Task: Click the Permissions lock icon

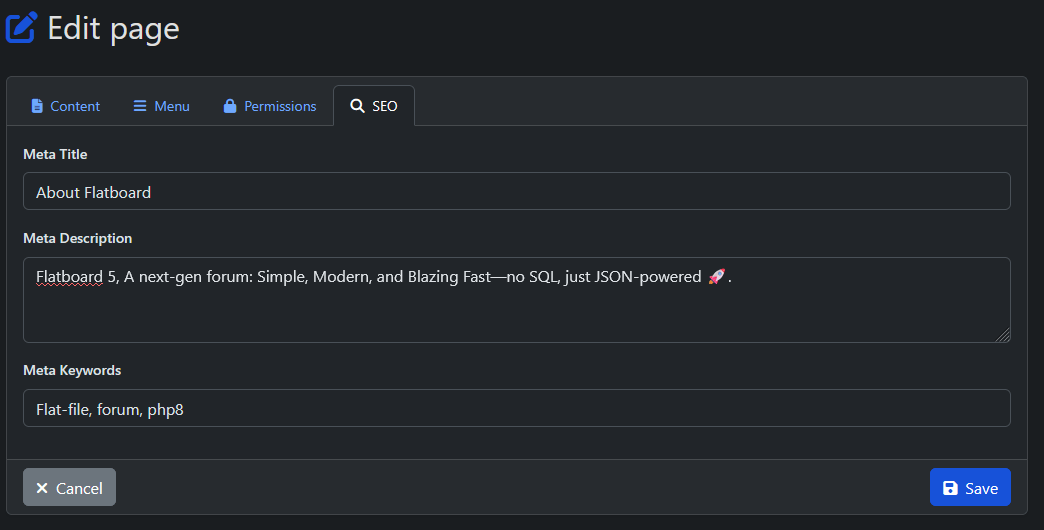Action: click(x=230, y=106)
